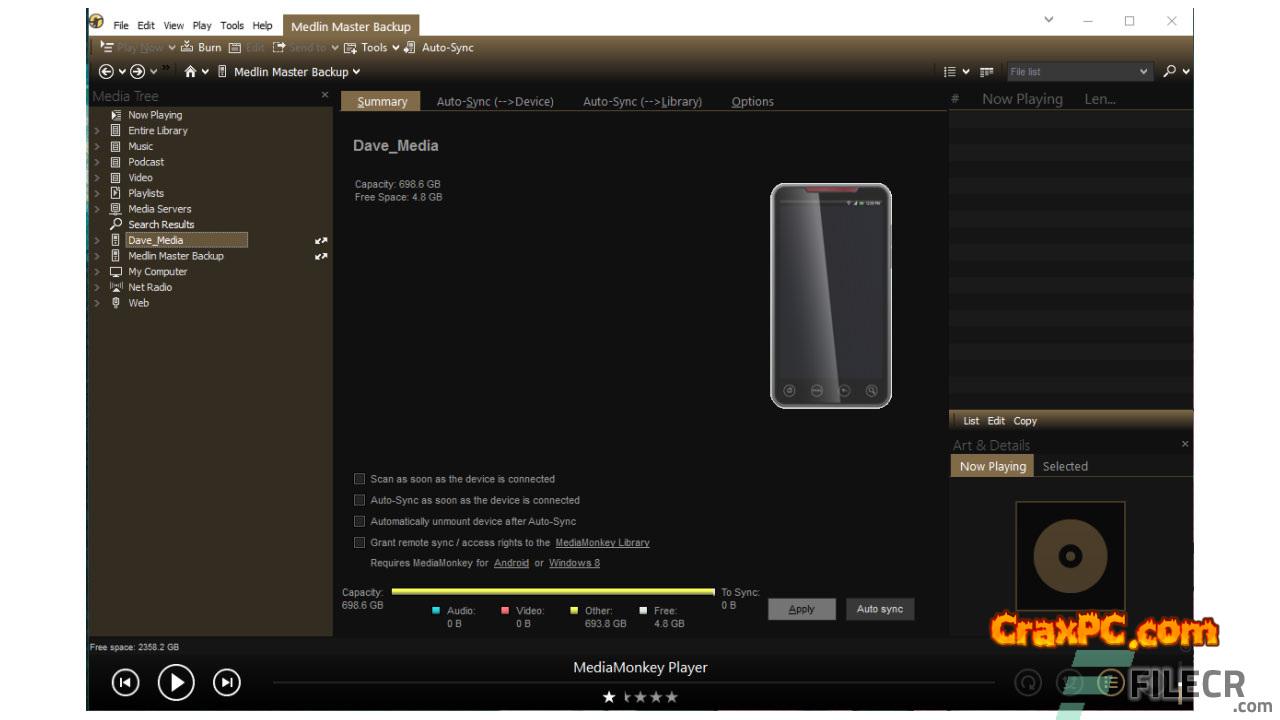
Task: Switch to the Options tab
Action: pos(752,101)
